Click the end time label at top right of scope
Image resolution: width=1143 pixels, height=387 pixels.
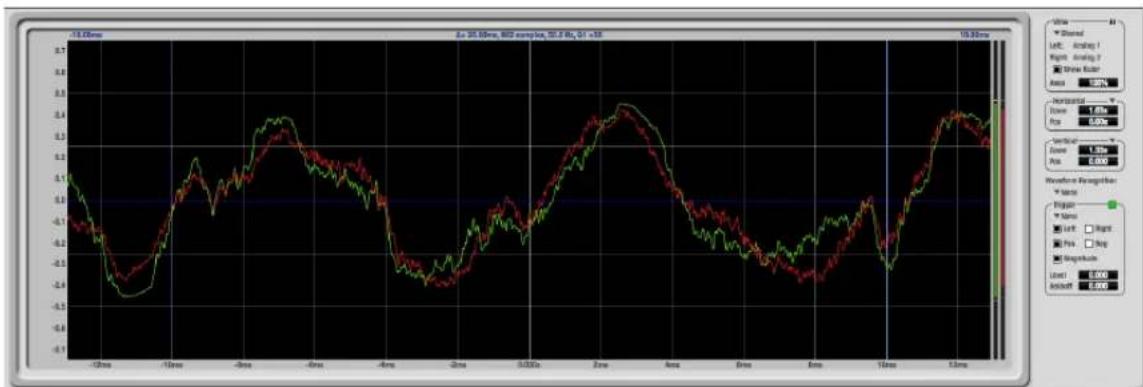(x=975, y=35)
